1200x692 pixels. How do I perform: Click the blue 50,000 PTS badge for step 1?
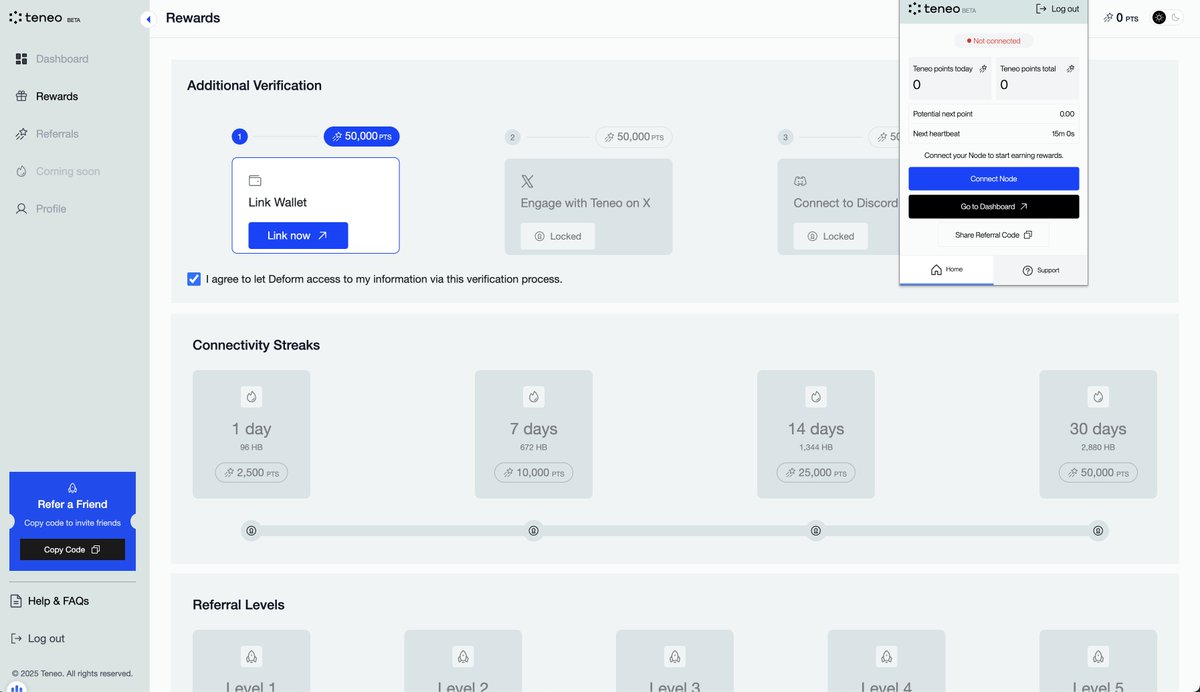[x=362, y=136]
